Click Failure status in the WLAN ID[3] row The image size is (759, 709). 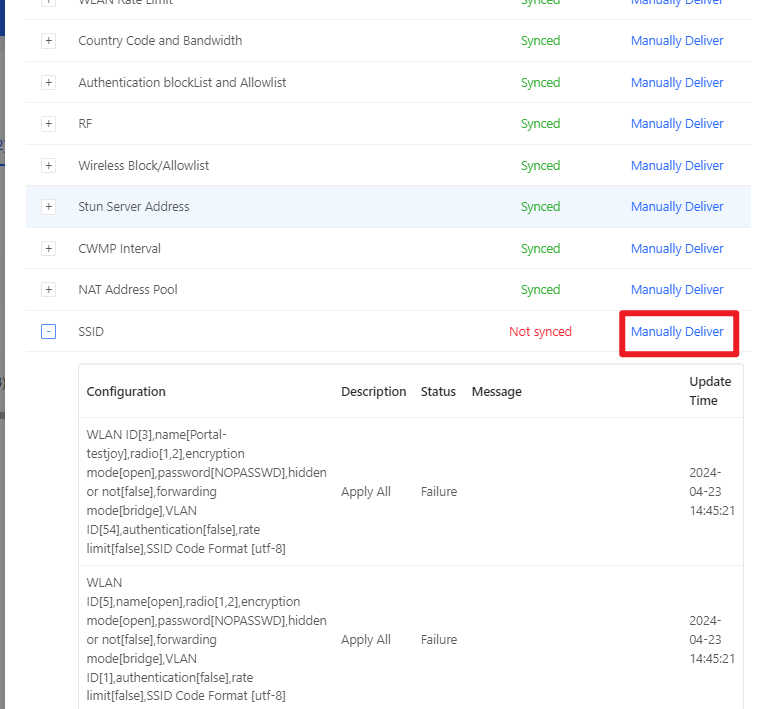point(439,492)
